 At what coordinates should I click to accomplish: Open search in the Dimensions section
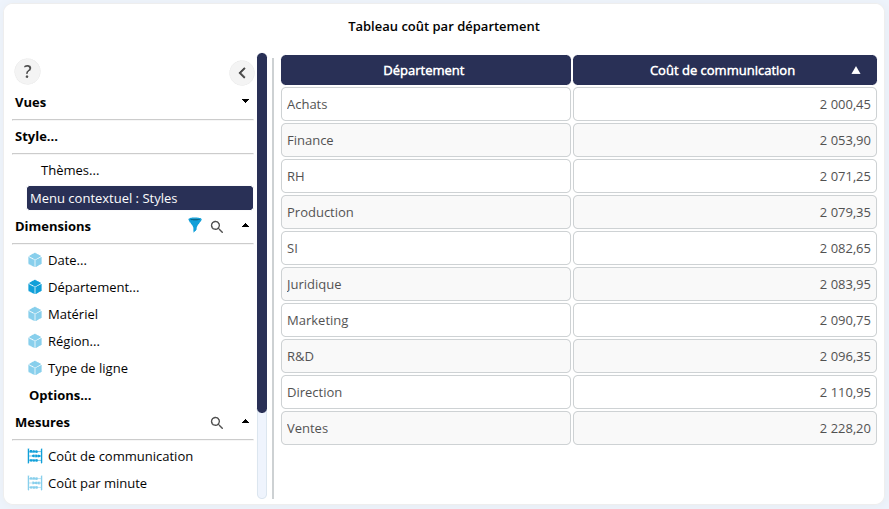click(x=217, y=227)
